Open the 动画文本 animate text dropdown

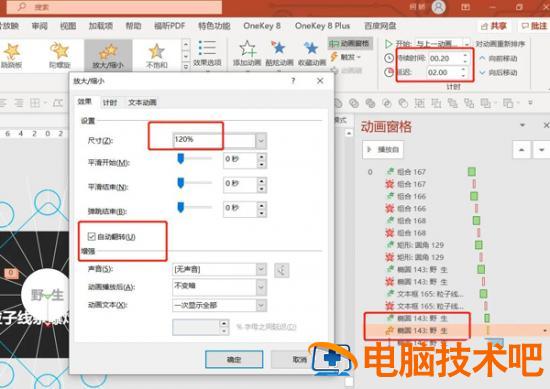(x=261, y=305)
